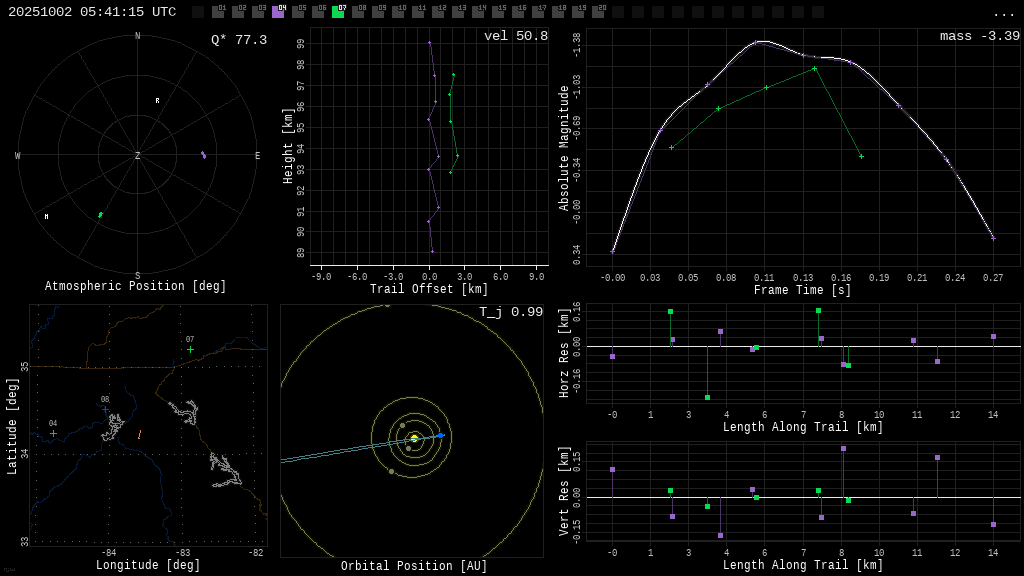Click the purple meteor marker near East

pos(203,155)
